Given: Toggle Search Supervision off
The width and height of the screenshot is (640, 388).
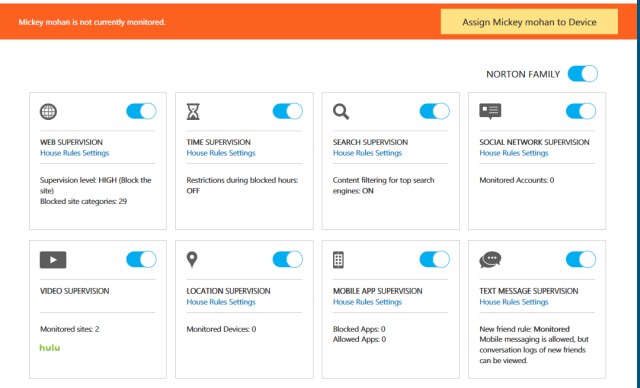Looking at the screenshot, I should (x=434, y=111).
